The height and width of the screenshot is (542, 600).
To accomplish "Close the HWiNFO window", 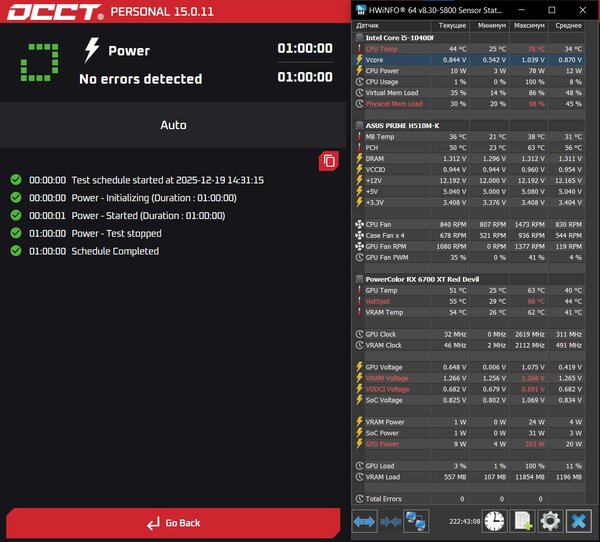I will (x=582, y=10).
